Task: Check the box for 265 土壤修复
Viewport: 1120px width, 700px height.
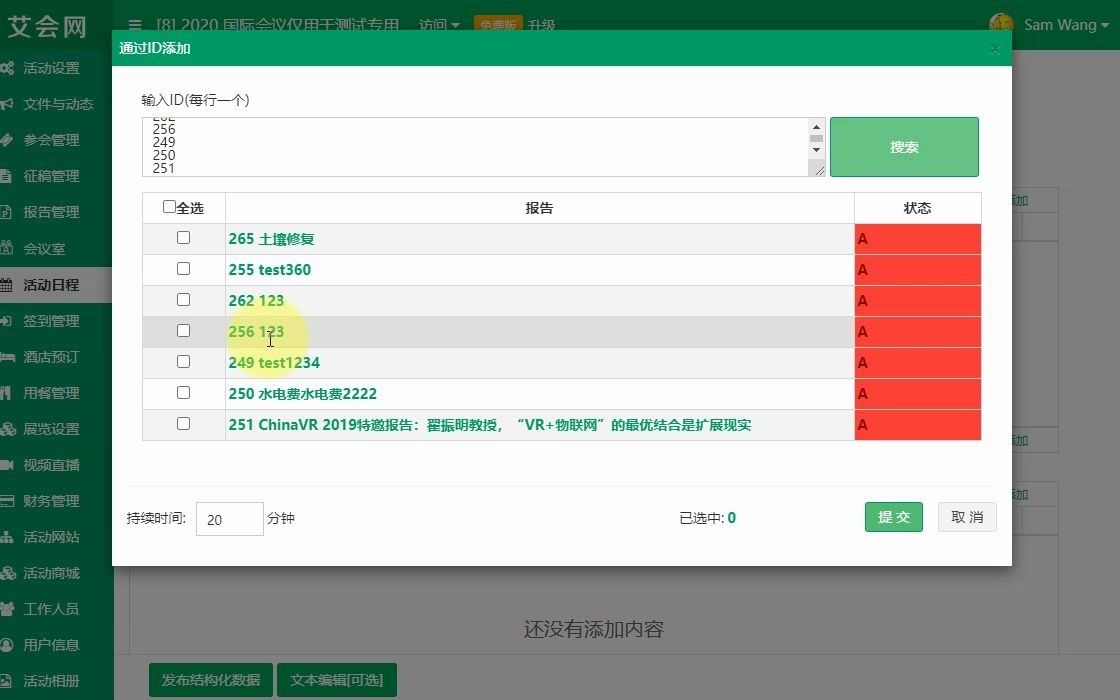Action: [183, 238]
